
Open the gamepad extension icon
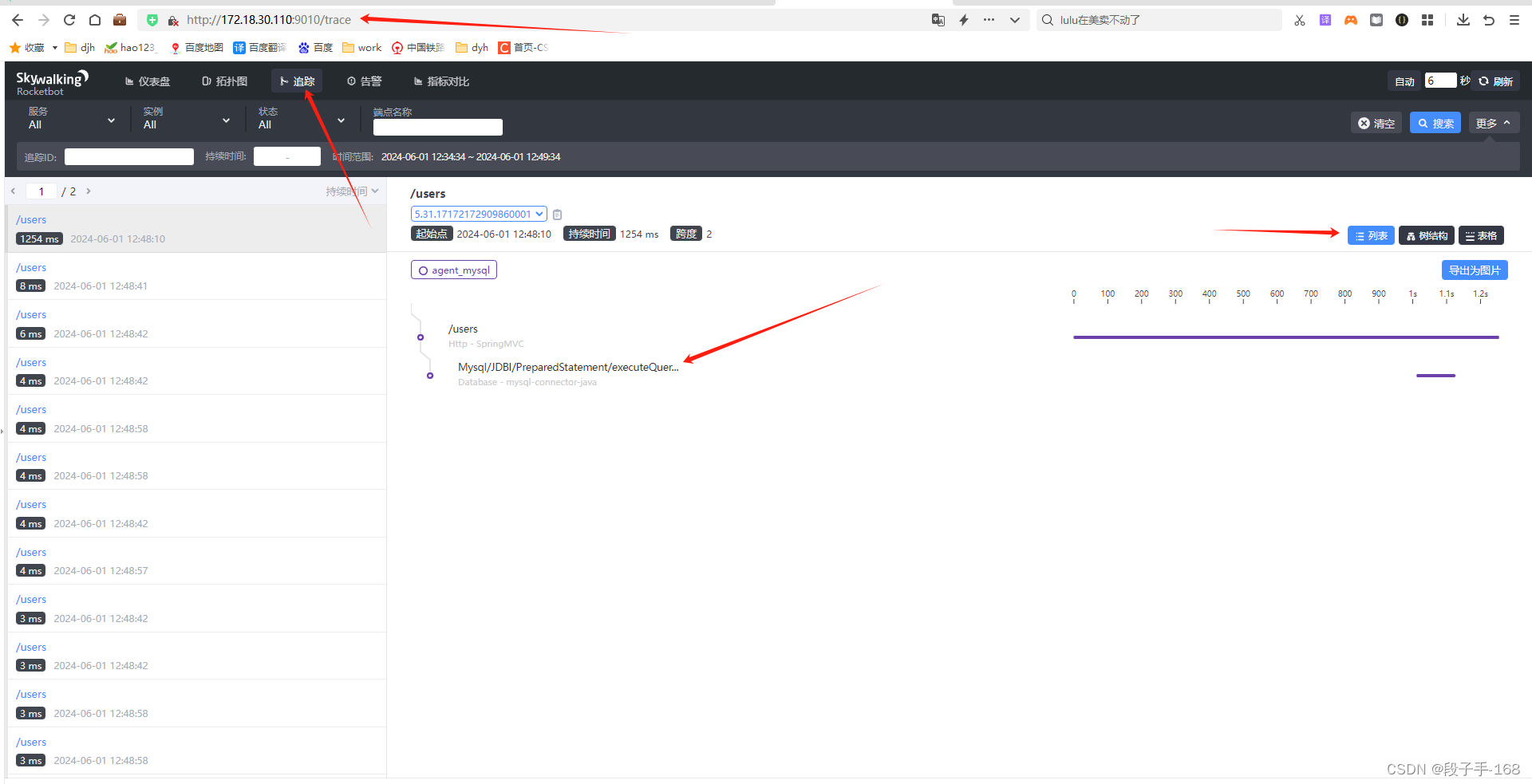pyautogui.click(x=1351, y=20)
